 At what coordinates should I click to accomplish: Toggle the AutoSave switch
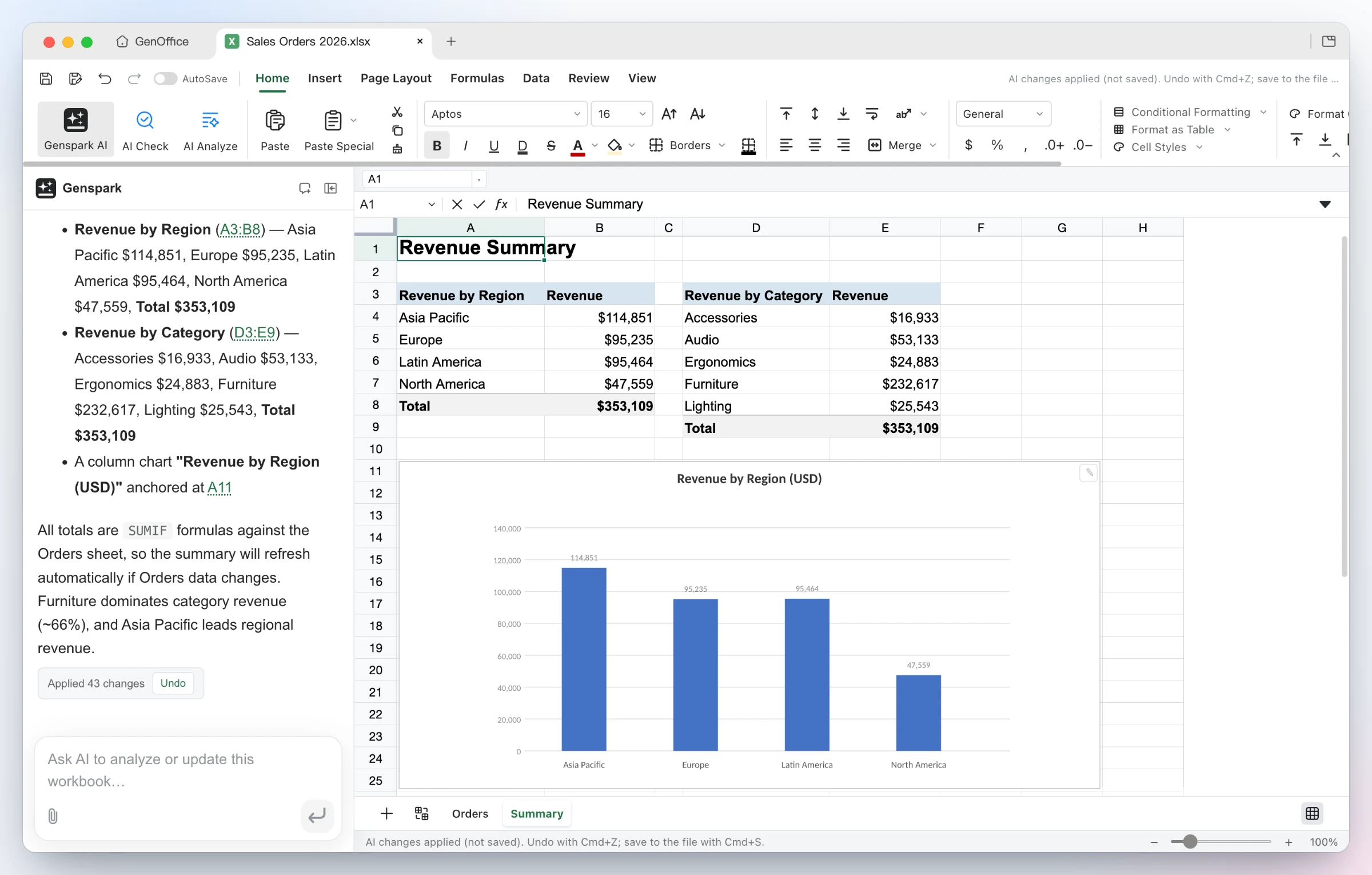coord(165,78)
